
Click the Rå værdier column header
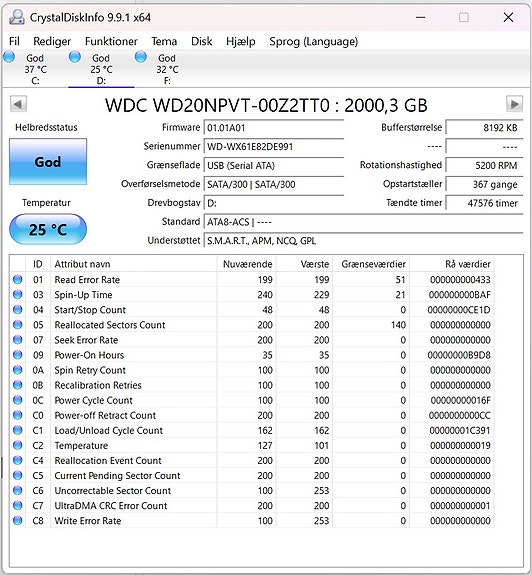pos(452,264)
